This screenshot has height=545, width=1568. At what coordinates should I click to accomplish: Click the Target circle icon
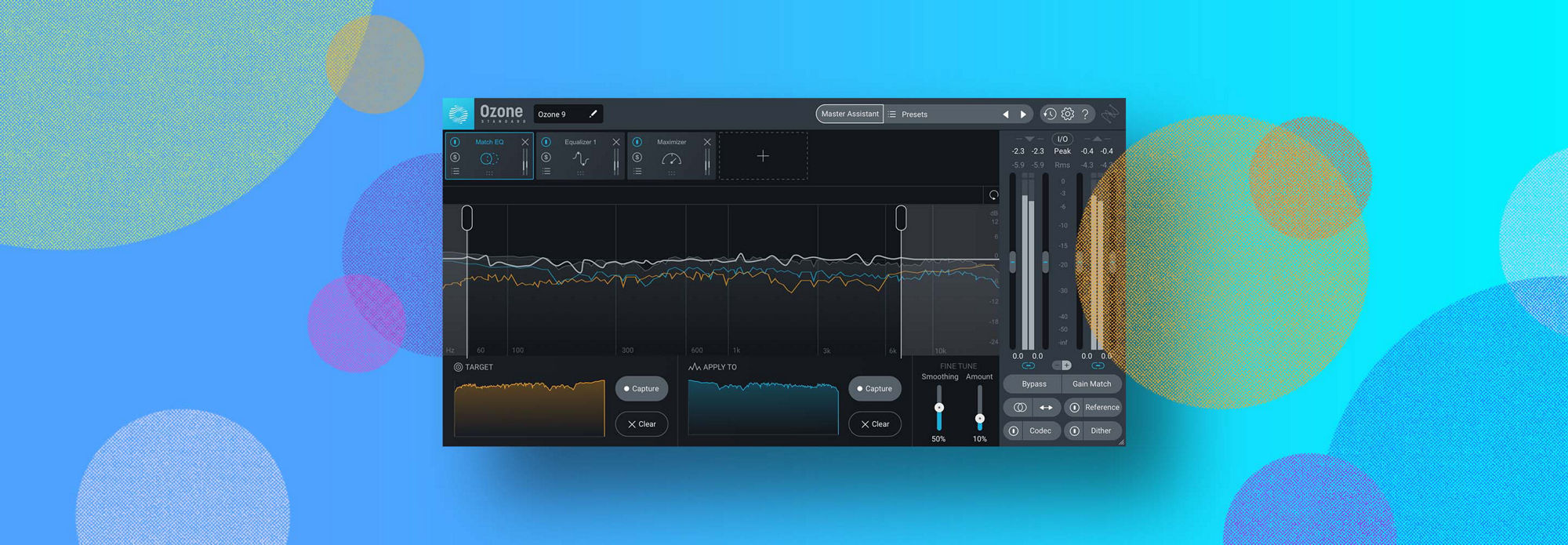pyautogui.click(x=458, y=367)
